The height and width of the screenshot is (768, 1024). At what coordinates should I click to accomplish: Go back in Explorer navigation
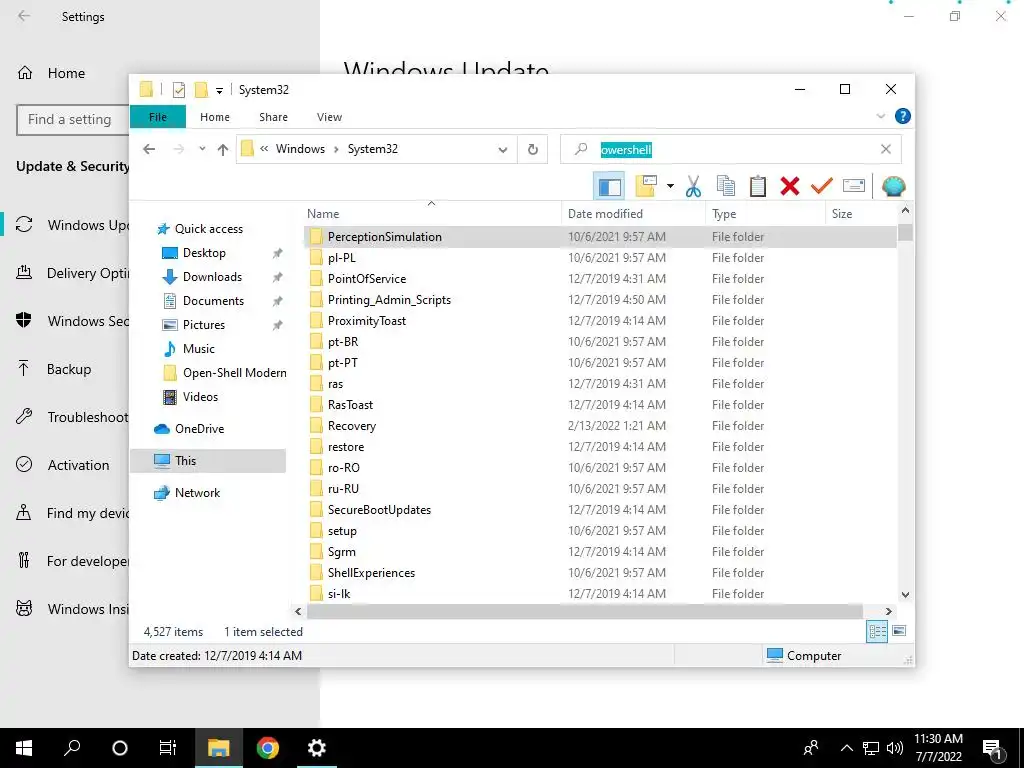[x=149, y=150]
